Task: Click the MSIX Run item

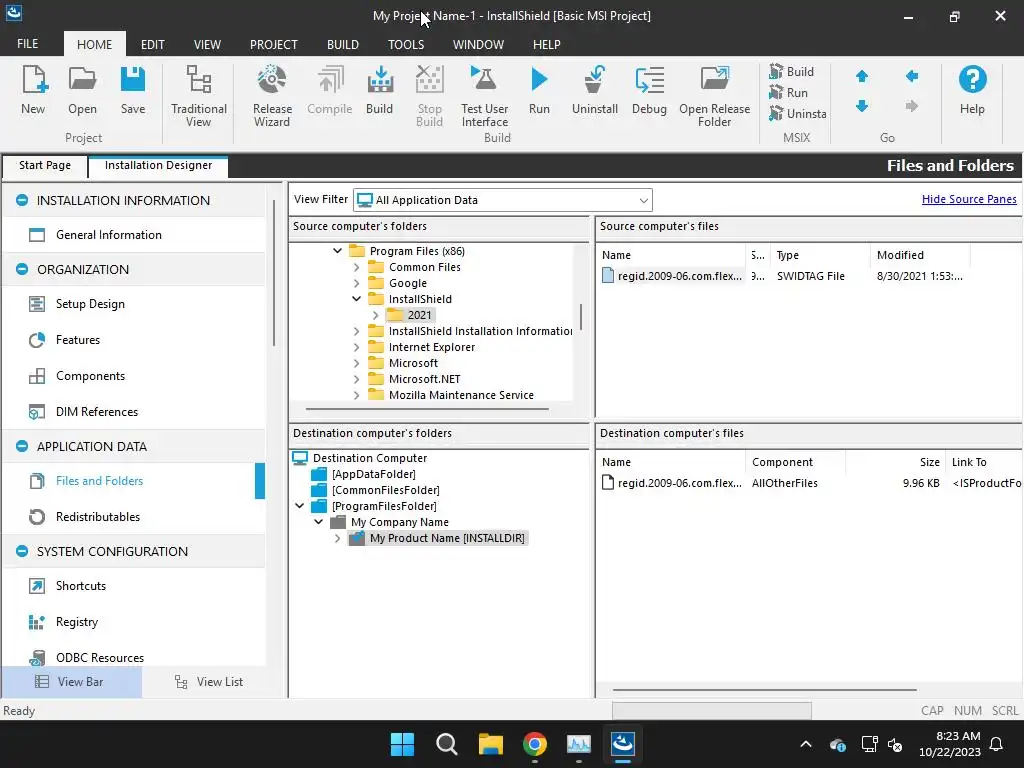Action: 788,92
